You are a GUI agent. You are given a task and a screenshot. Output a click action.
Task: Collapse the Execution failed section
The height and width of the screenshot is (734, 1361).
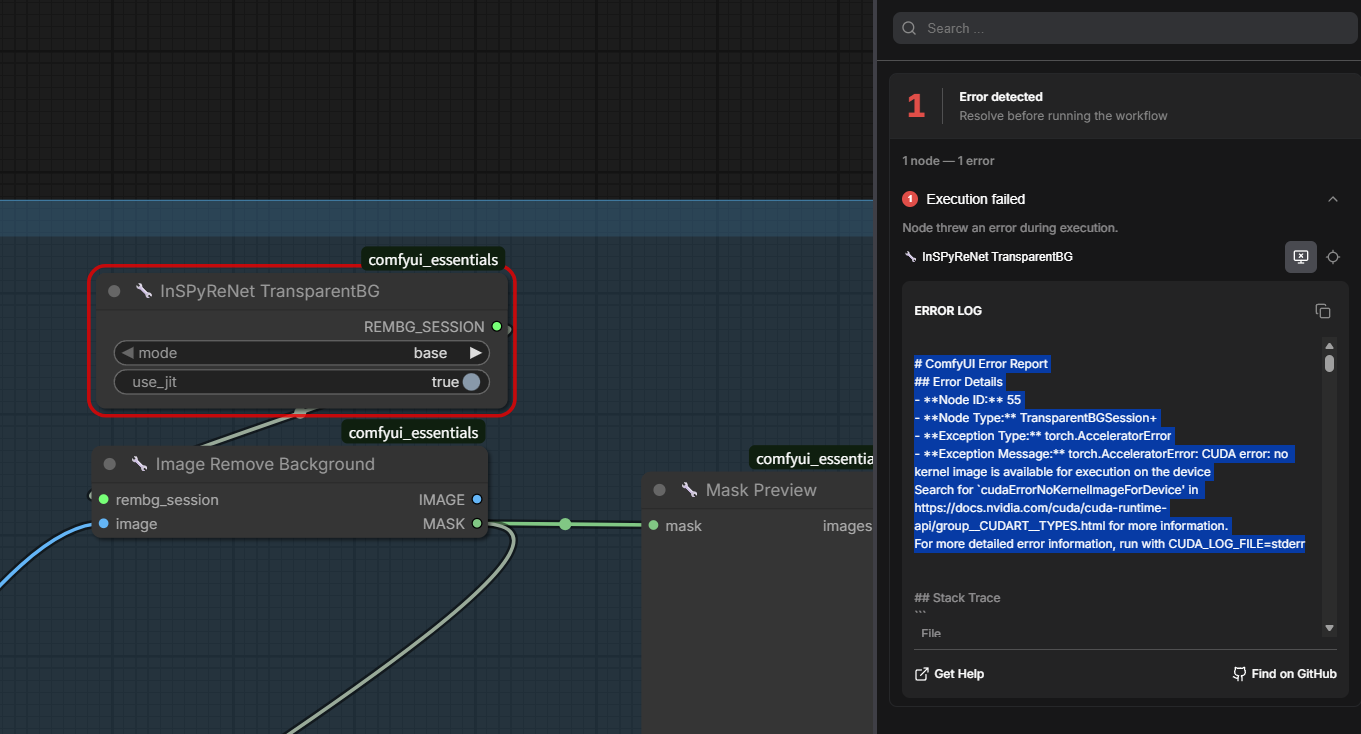(1333, 199)
